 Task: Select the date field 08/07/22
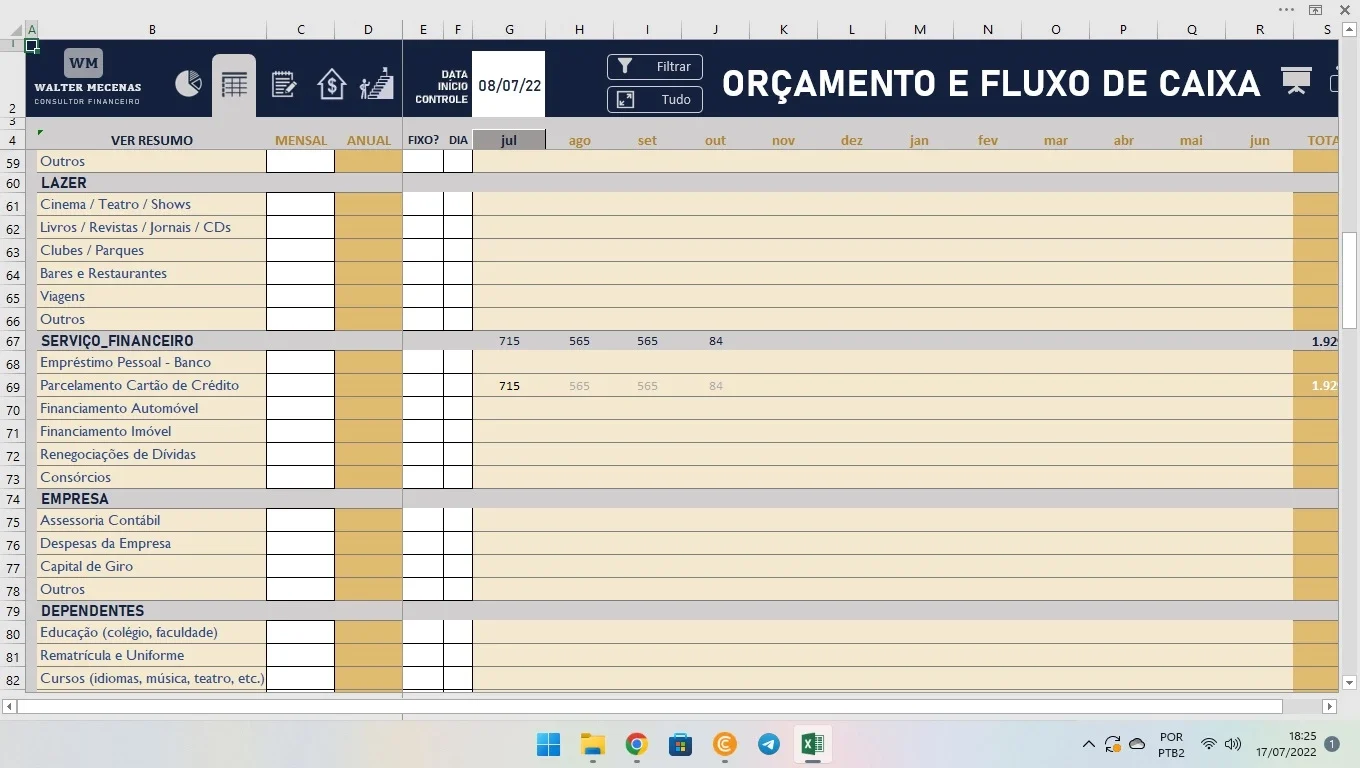tap(509, 85)
